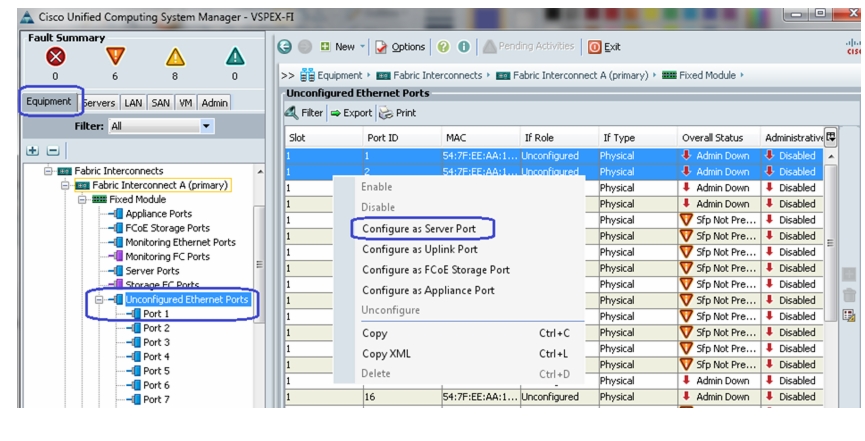Choose Configure as Appliance Port

(428, 290)
